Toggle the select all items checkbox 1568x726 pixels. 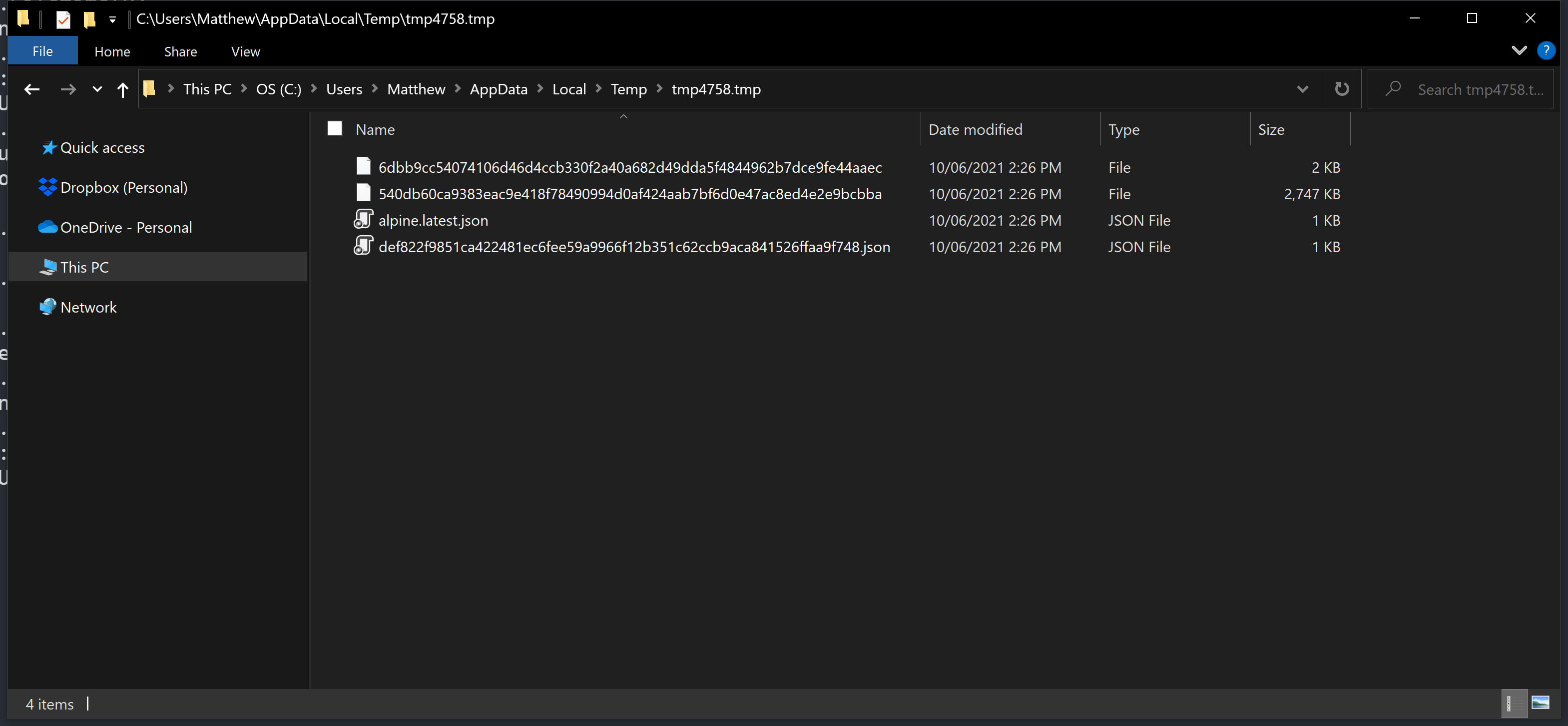click(334, 128)
